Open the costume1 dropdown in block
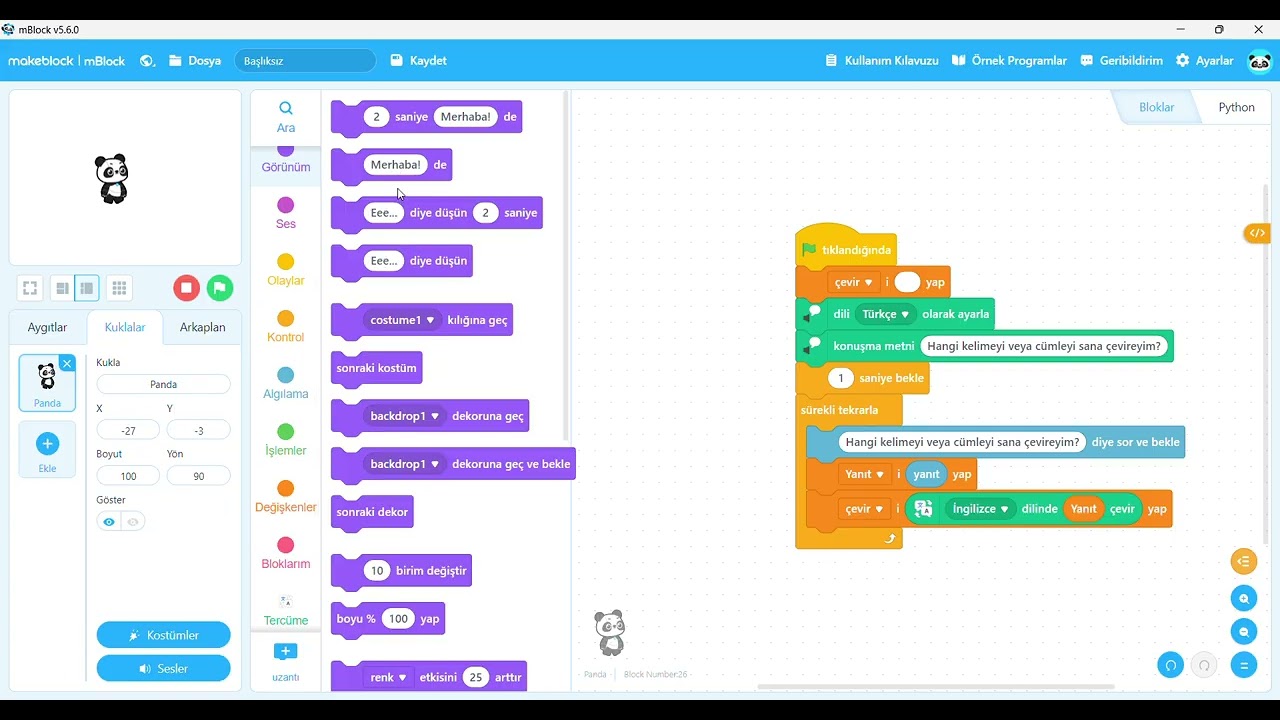The image size is (1280, 720). coord(403,320)
